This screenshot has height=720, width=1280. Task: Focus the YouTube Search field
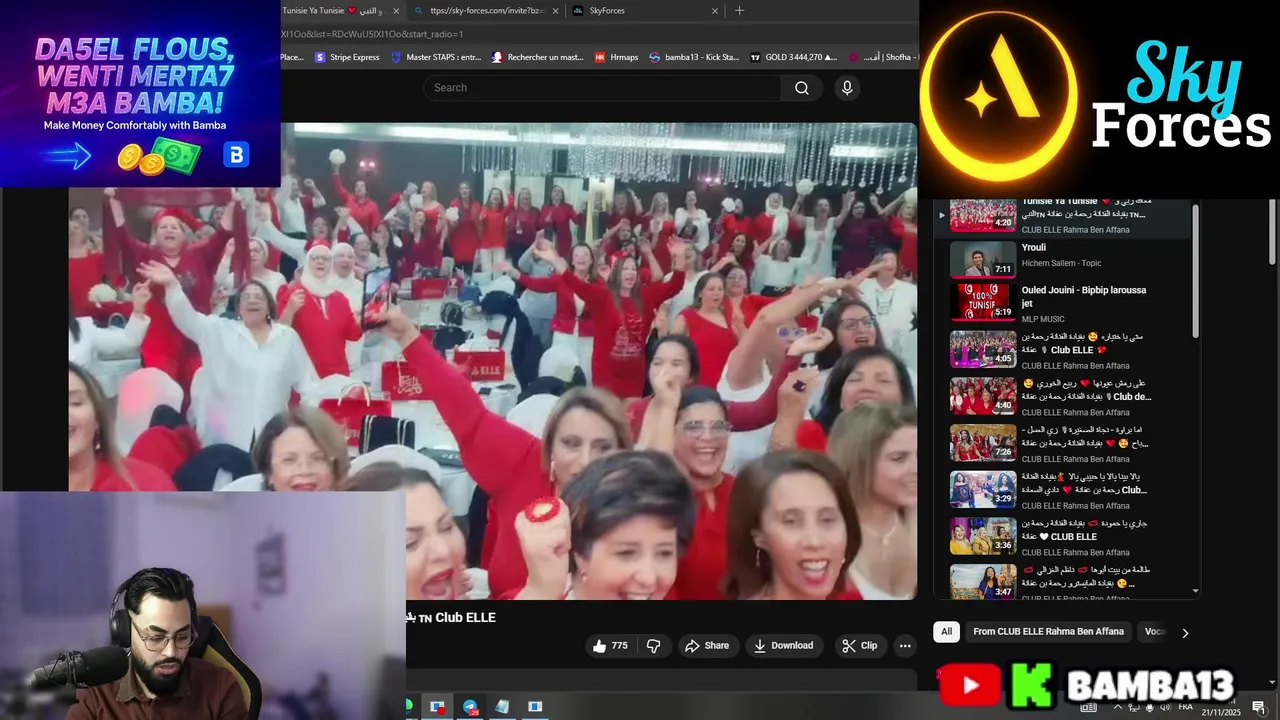[603, 88]
